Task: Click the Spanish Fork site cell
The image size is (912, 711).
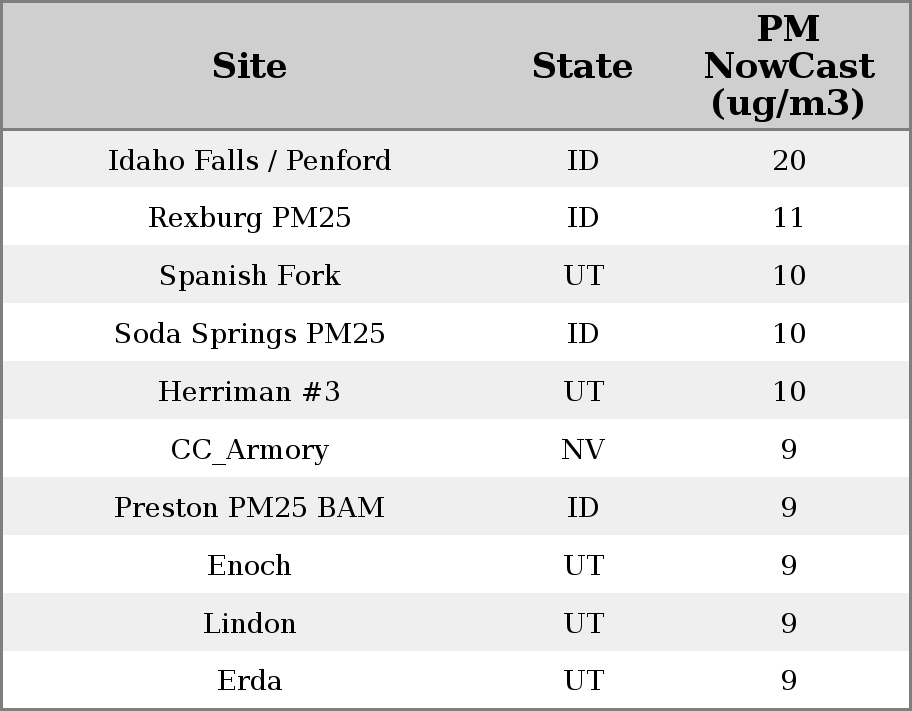Action: tap(250, 276)
